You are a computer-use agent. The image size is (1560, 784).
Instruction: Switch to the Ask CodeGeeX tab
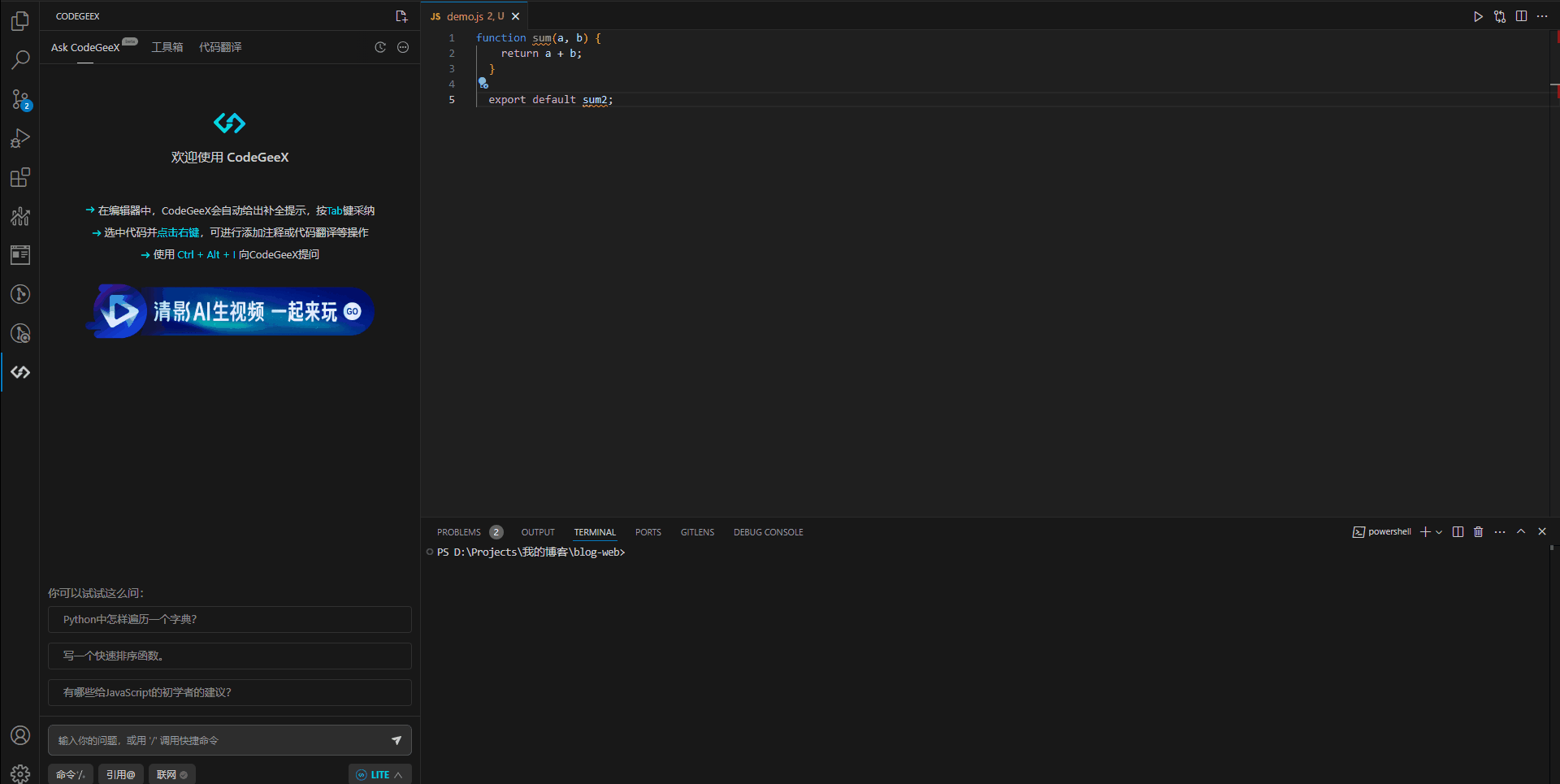[85, 48]
